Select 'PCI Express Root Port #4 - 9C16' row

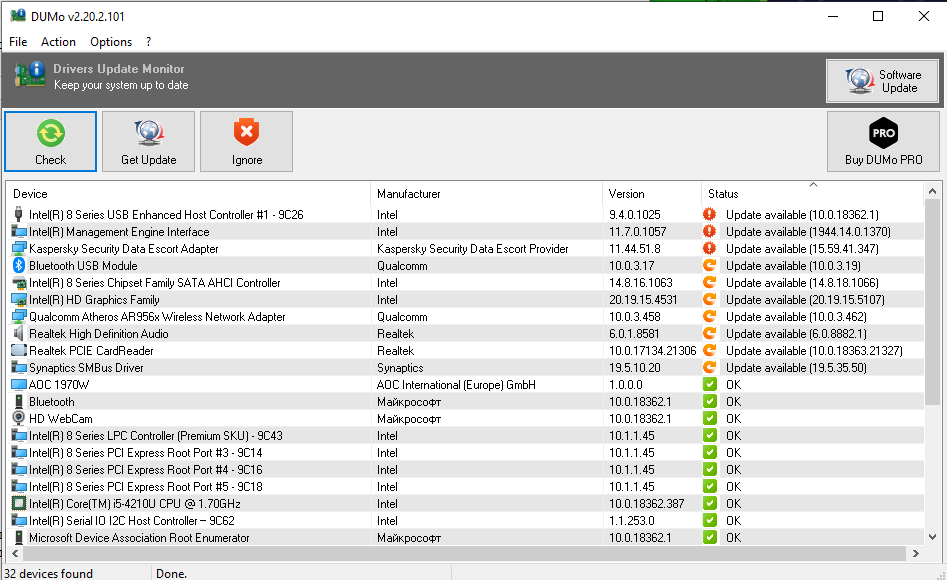[x=465, y=469]
